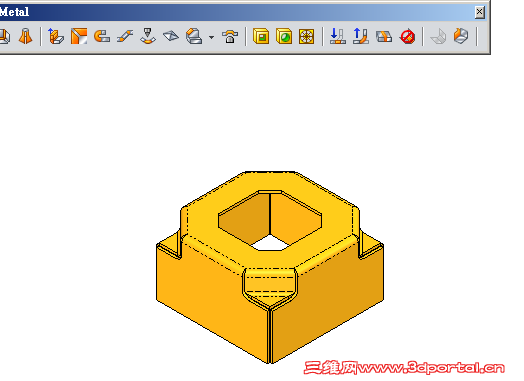Select the Vent tool

coord(306,36)
